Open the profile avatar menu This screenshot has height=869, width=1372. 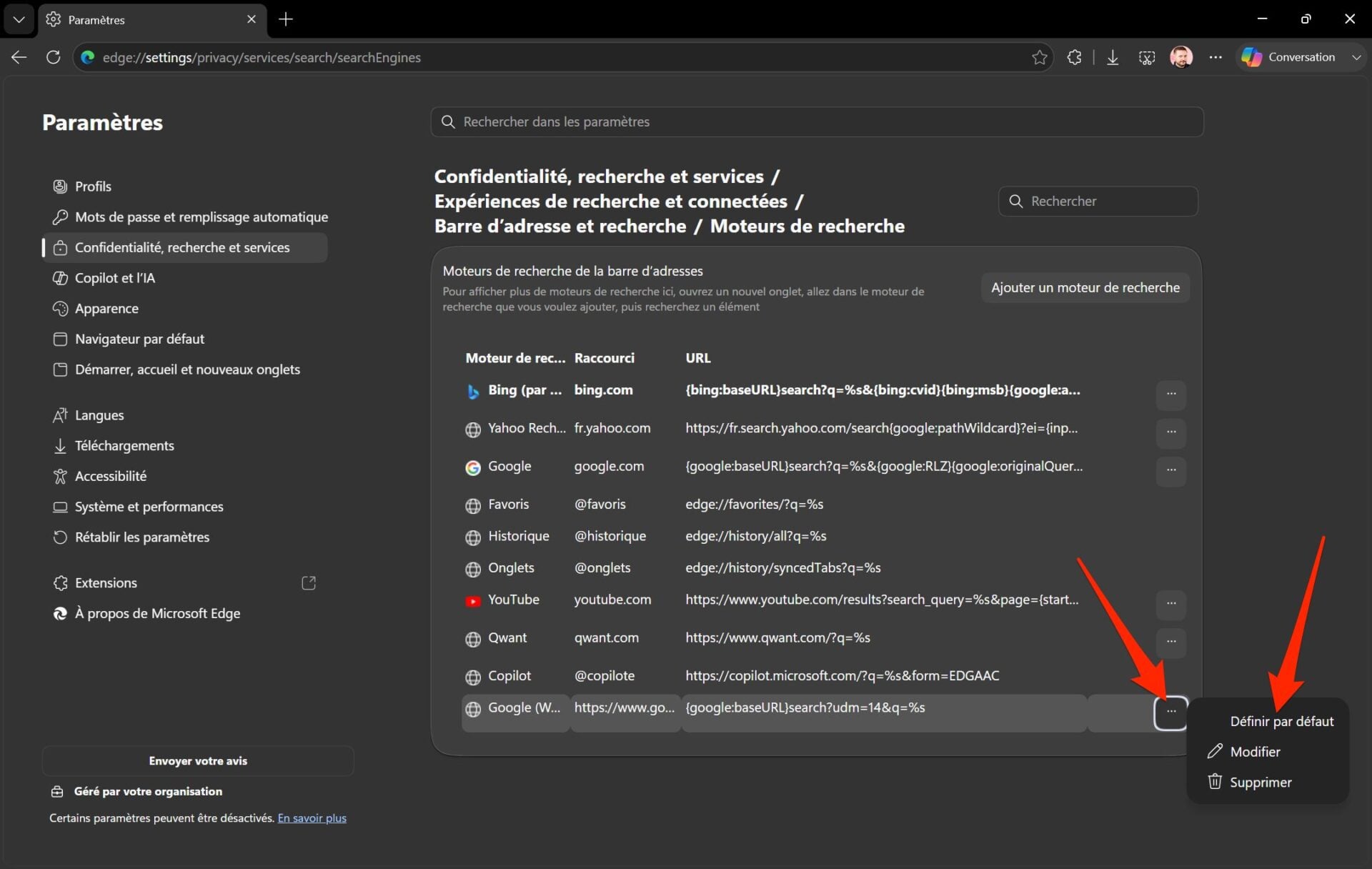click(x=1181, y=57)
